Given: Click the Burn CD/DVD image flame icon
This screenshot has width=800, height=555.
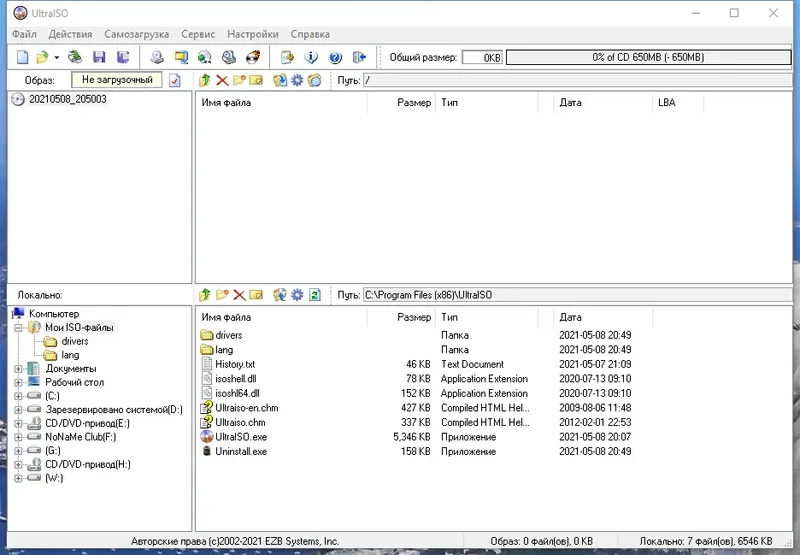Looking at the screenshot, I should click(253, 57).
